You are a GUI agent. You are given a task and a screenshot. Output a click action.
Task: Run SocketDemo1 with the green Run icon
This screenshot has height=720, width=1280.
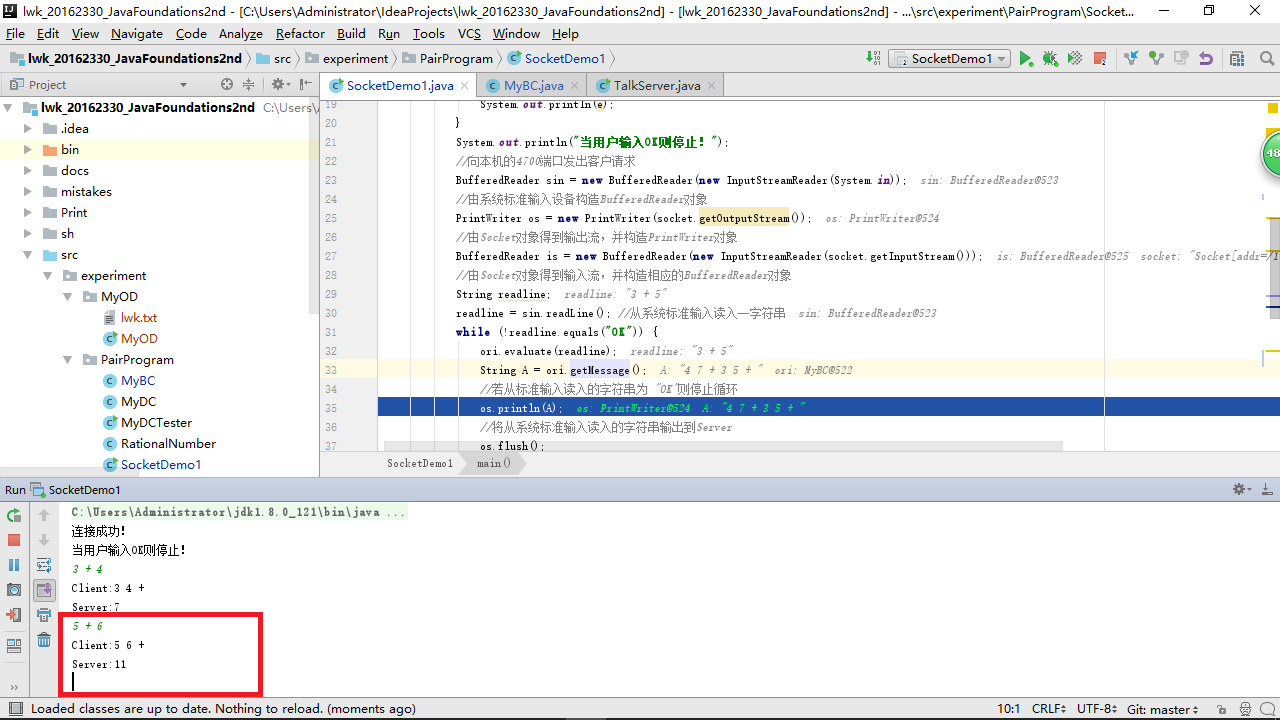coord(1026,59)
